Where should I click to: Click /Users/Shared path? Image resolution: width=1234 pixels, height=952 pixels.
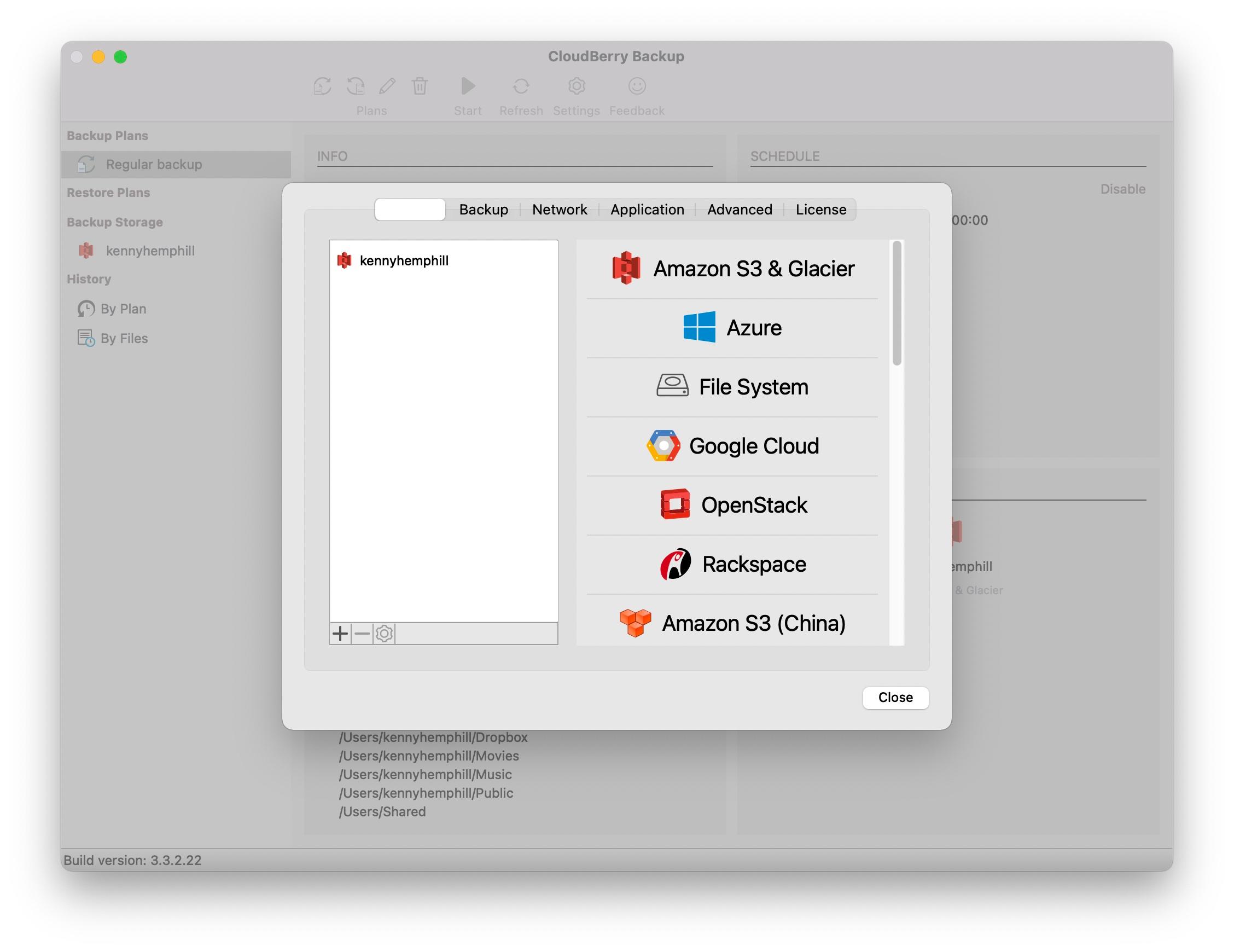pos(382,812)
